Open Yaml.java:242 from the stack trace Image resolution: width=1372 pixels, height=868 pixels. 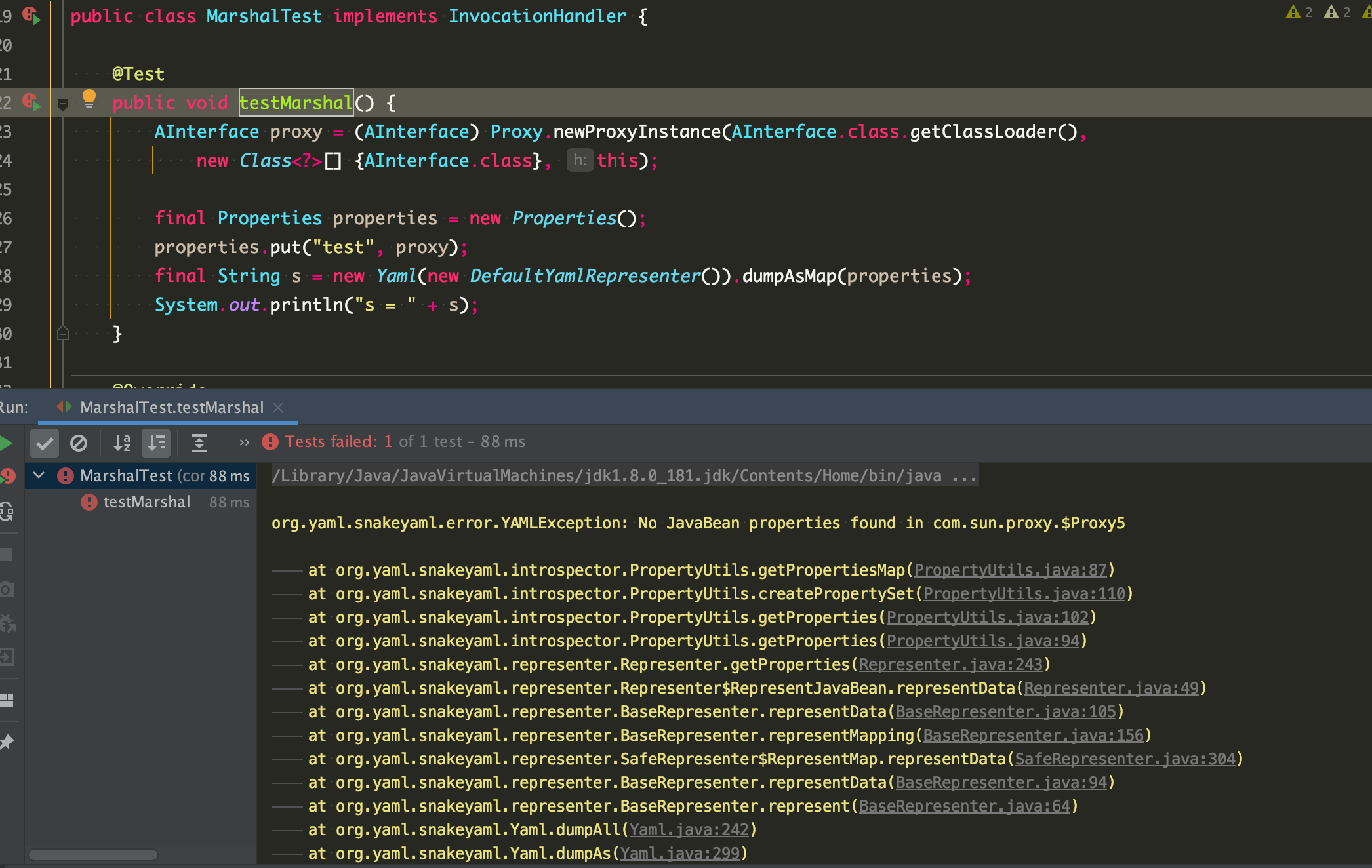click(x=687, y=829)
